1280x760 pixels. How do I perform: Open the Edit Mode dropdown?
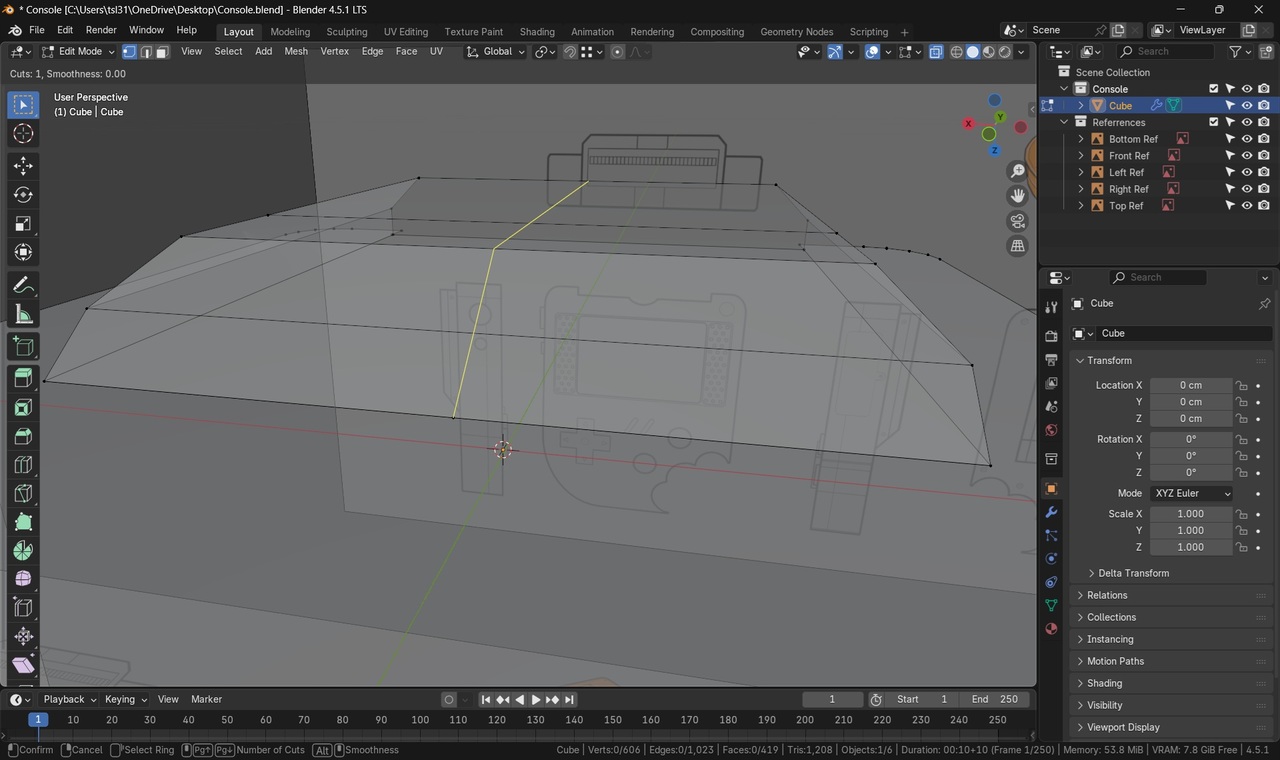click(78, 52)
